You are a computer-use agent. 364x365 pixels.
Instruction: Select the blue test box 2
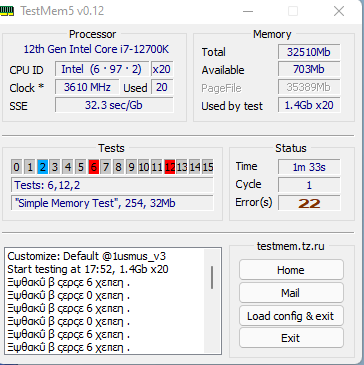[x=42, y=167]
